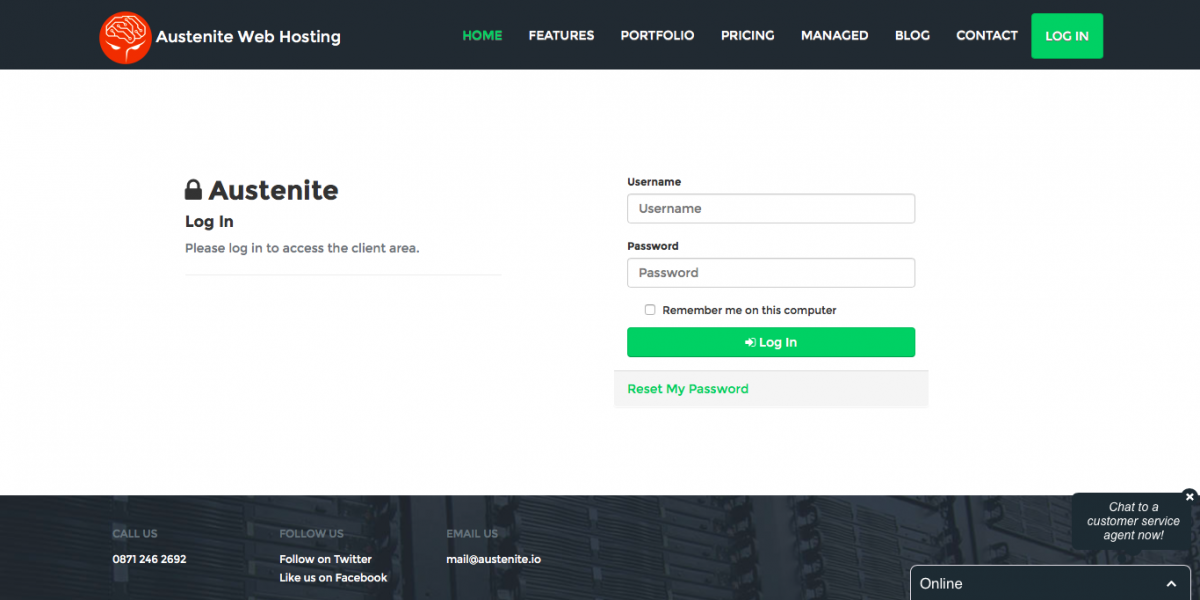The width and height of the screenshot is (1200, 600).
Task: Submit with the green Log In form button
Action: tap(771, 342)
